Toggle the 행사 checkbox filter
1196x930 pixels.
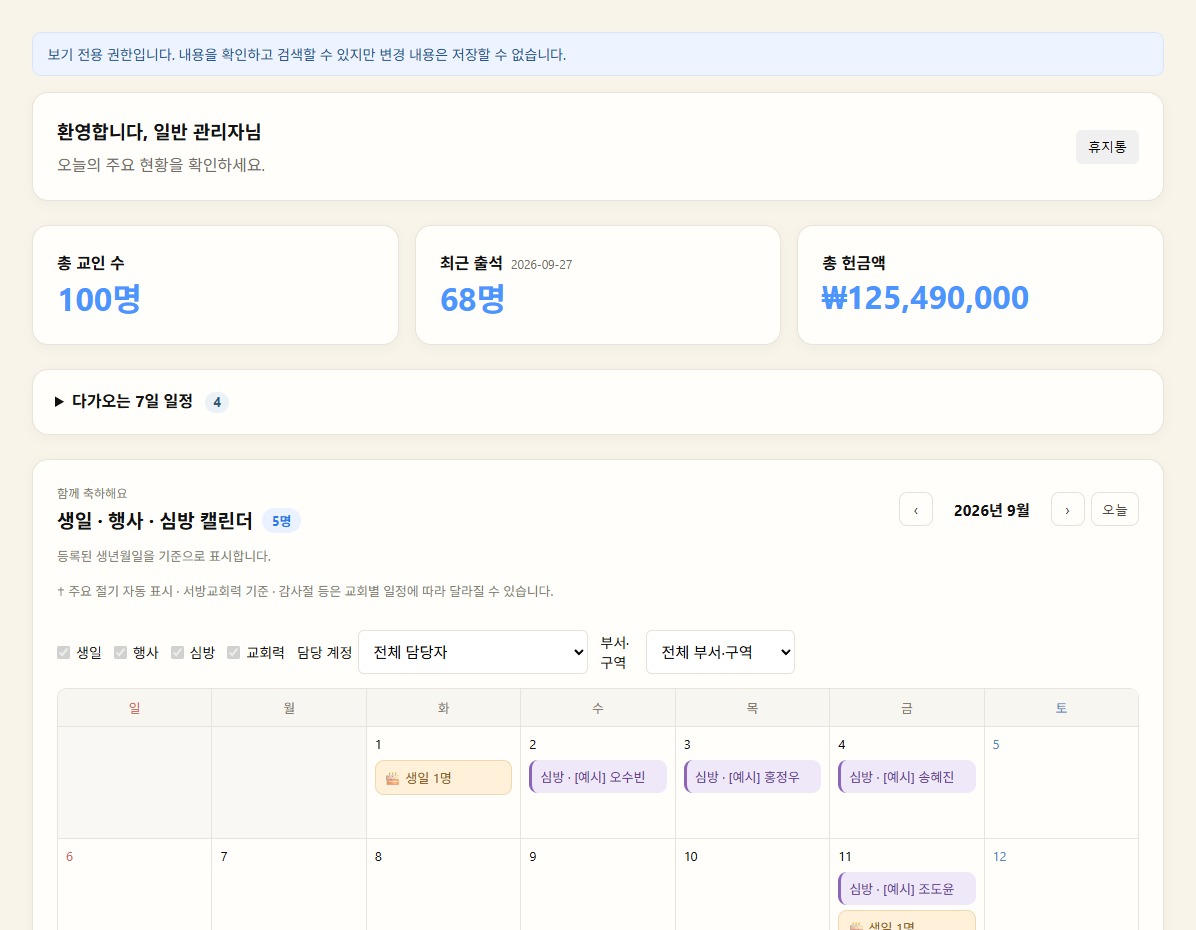click(x=120, y=652)
